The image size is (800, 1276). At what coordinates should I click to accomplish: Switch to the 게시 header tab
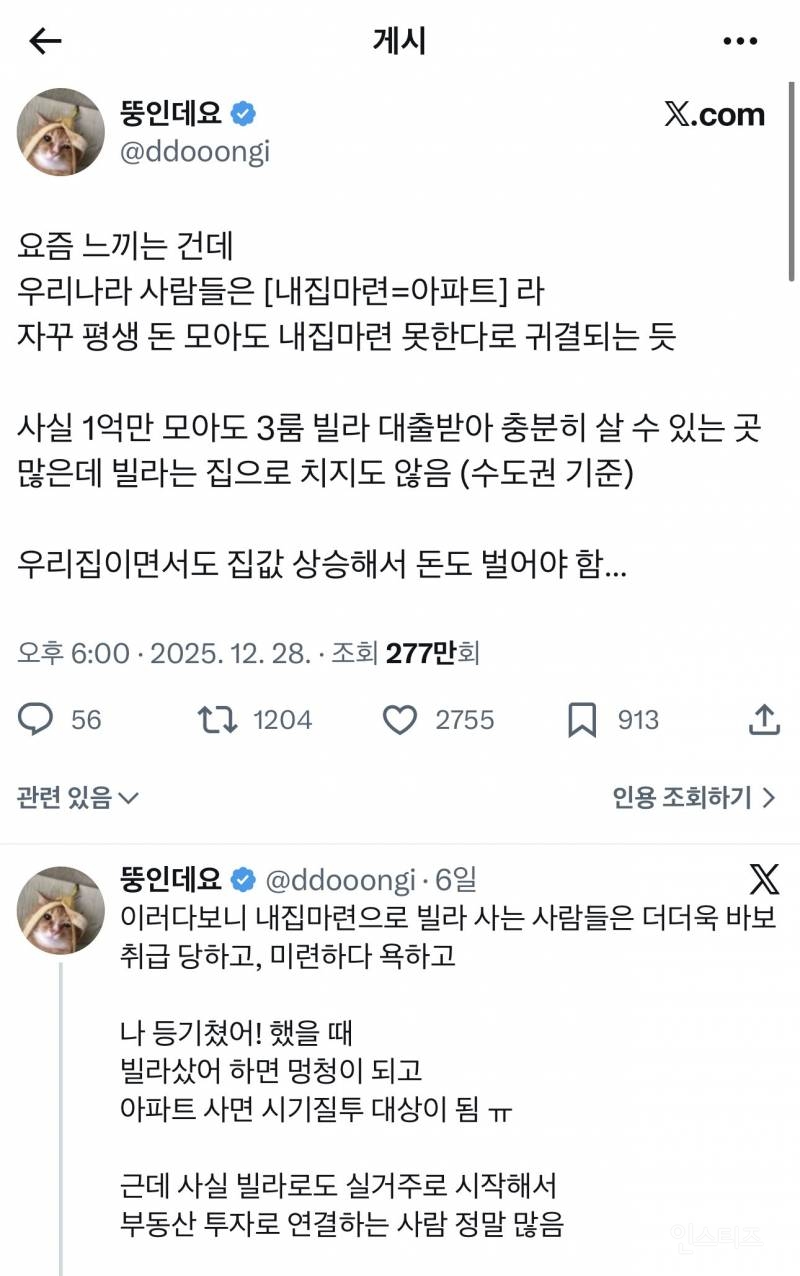tap(399, 42)
